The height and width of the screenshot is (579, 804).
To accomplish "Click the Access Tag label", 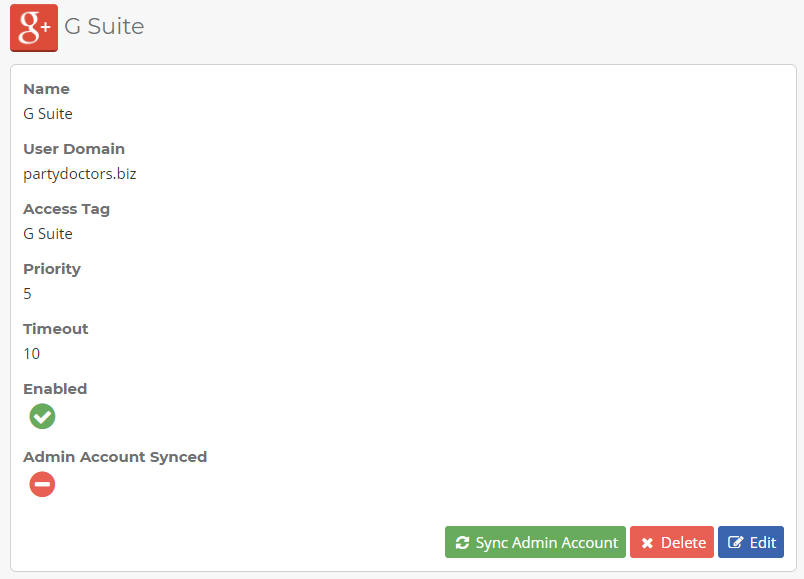I will click(x=66, y=209).
